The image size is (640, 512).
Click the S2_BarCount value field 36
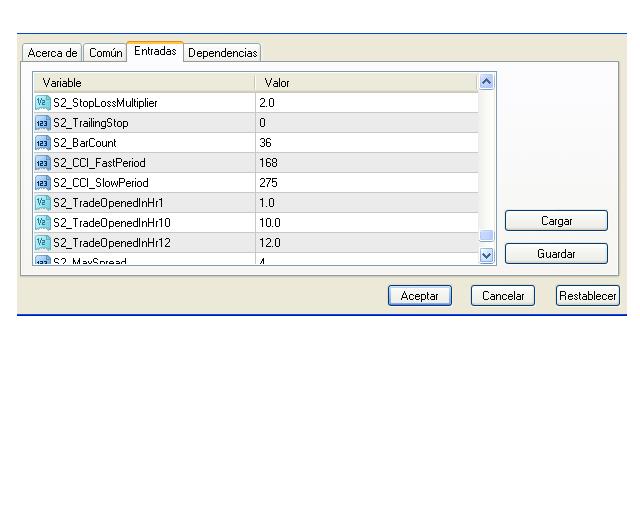[x=366, y=143]
